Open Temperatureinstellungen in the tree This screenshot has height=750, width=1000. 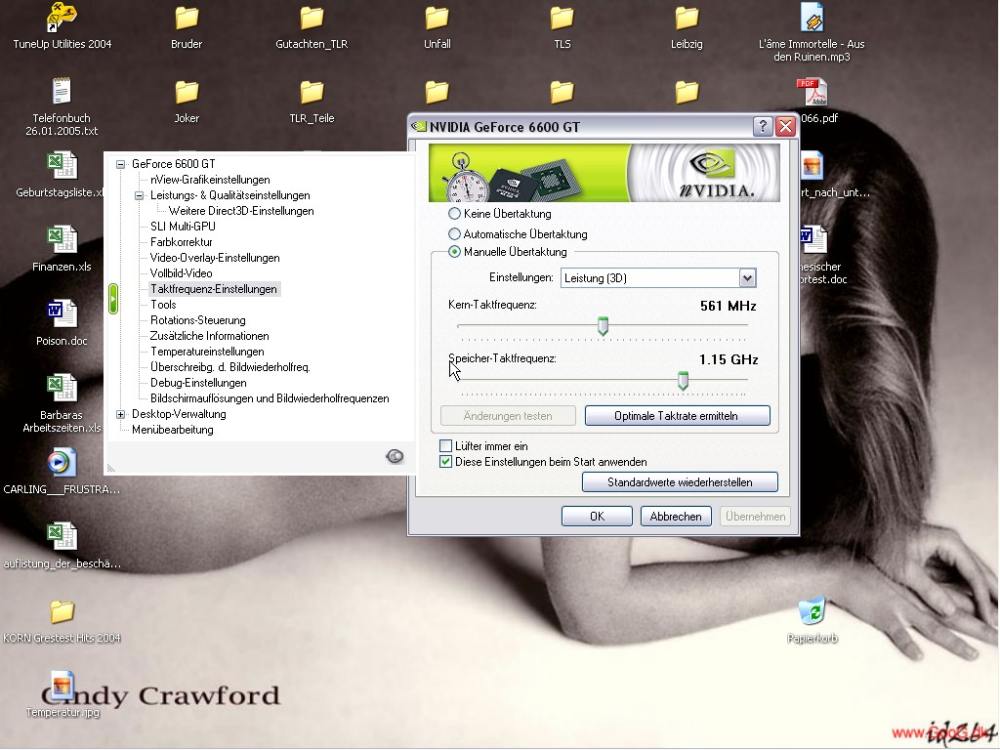207,351
